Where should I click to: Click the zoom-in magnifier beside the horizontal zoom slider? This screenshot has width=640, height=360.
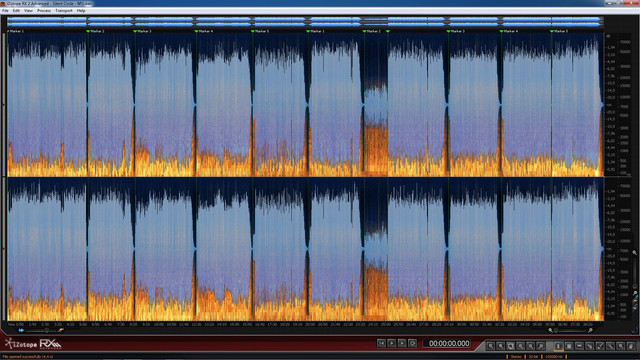click(590, 330)
